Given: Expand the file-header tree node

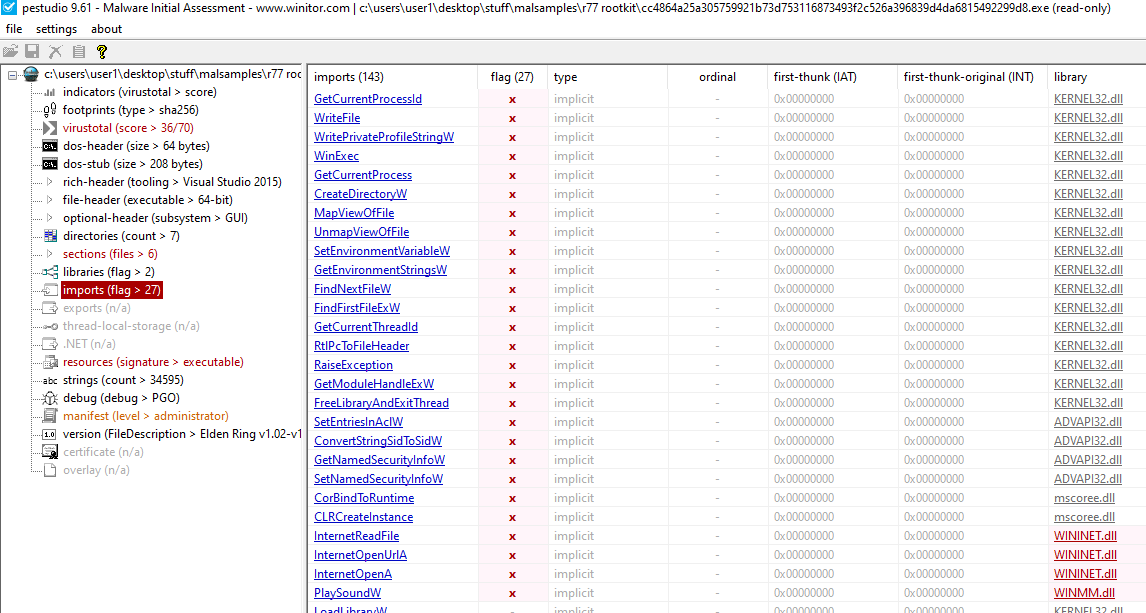Looking at the screenshot, I should click(49, 199).
